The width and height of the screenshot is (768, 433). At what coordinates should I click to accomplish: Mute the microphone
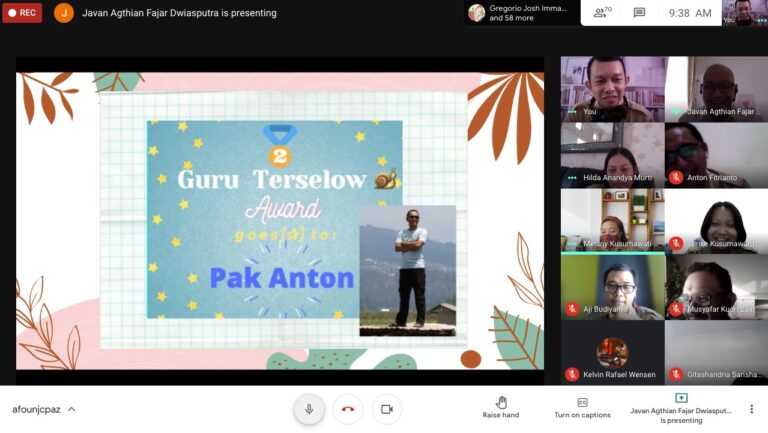309,409
